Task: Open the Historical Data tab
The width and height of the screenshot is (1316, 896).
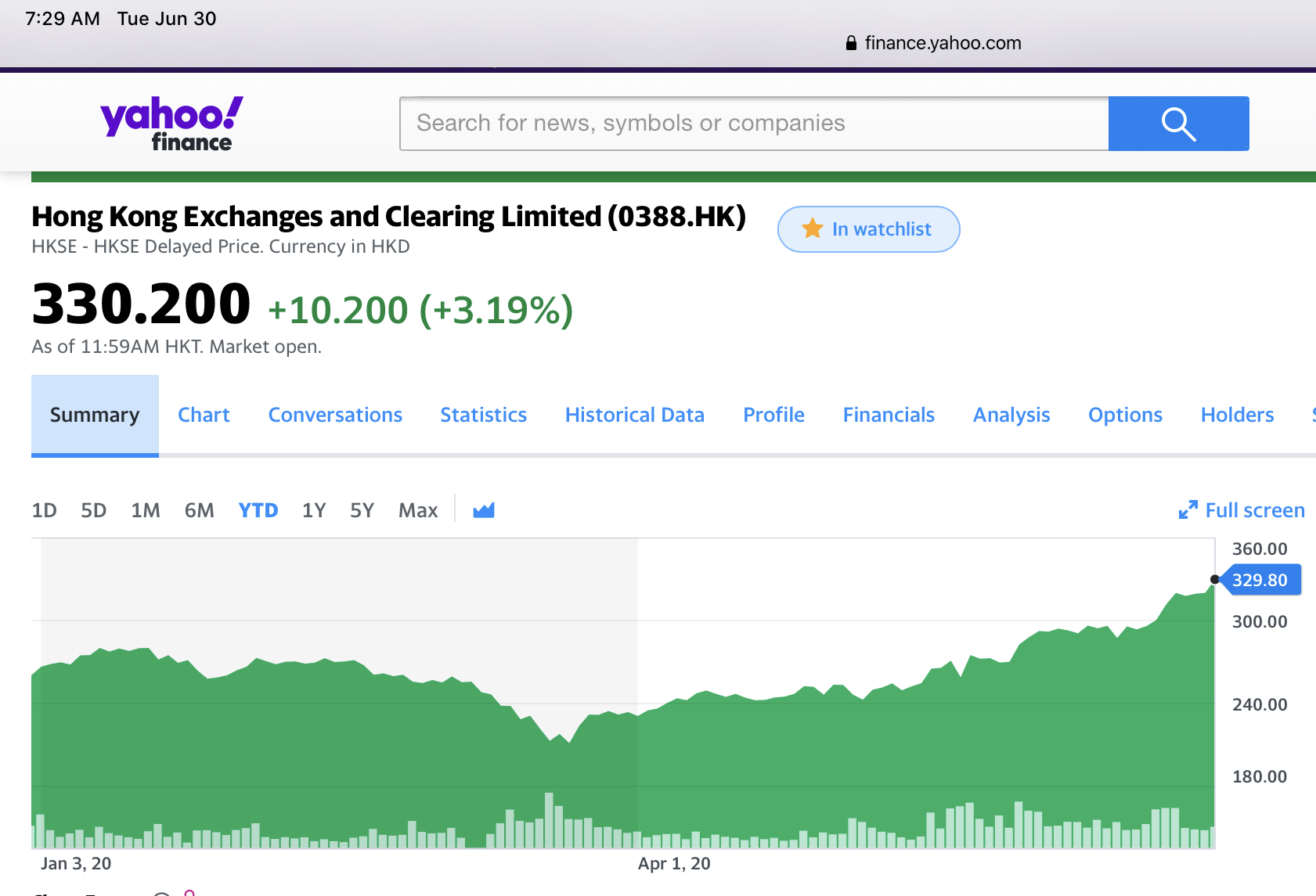Action: (634, 415)
